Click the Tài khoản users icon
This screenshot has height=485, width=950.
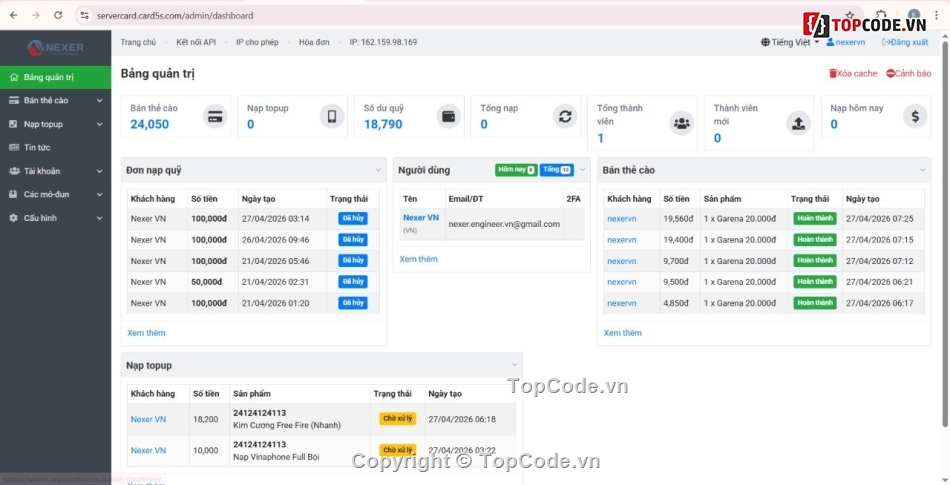[x=14, y=171]
